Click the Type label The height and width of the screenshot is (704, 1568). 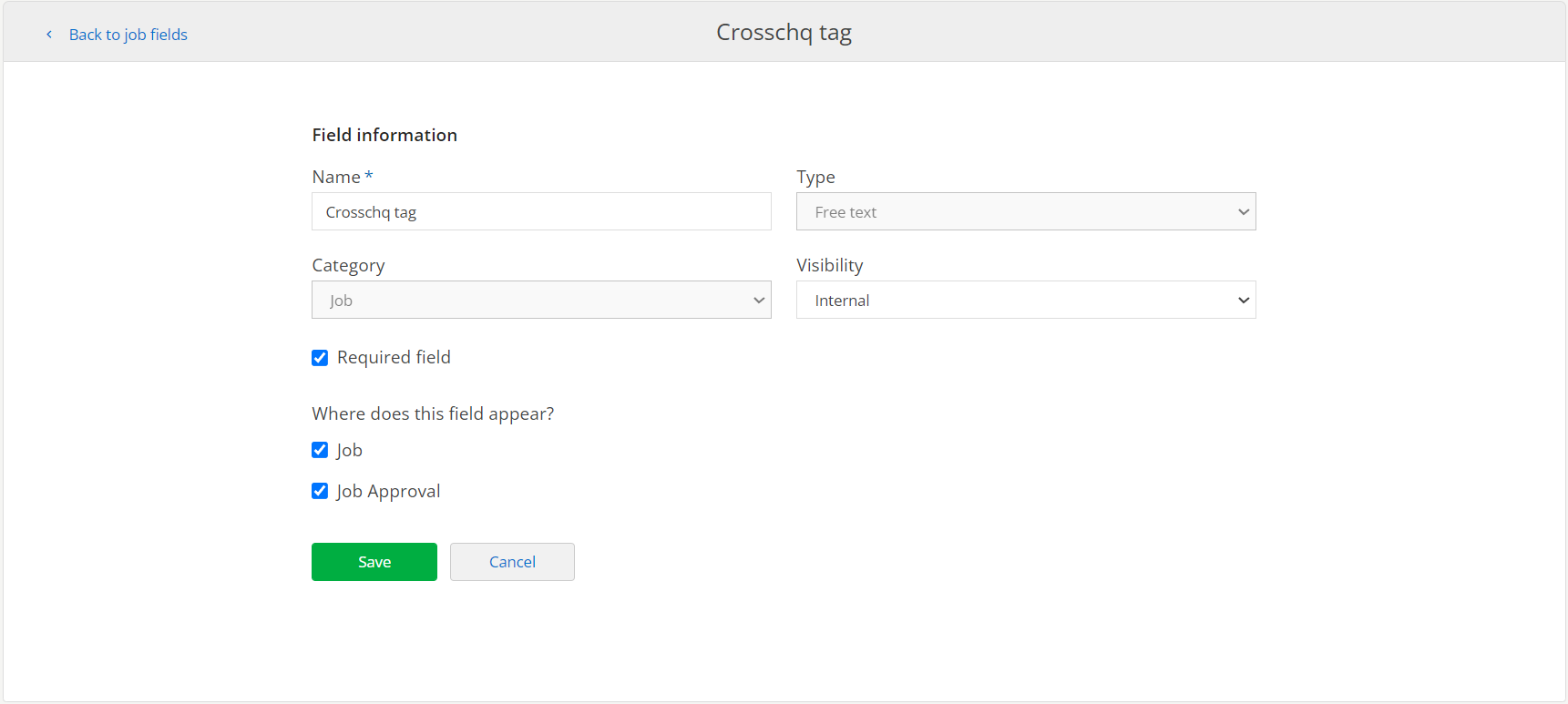[815, 177]
